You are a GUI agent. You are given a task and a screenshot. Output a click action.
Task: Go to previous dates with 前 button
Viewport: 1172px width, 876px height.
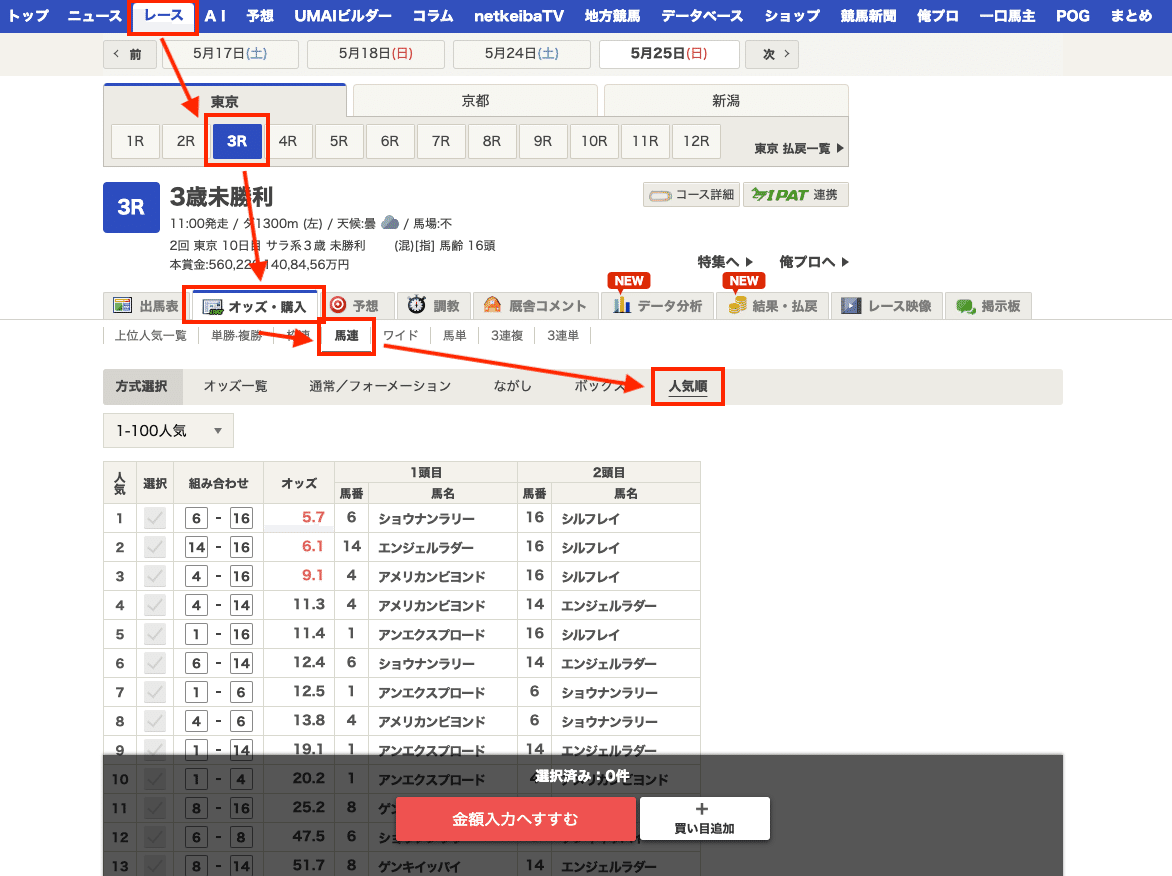tap(129, 54)
